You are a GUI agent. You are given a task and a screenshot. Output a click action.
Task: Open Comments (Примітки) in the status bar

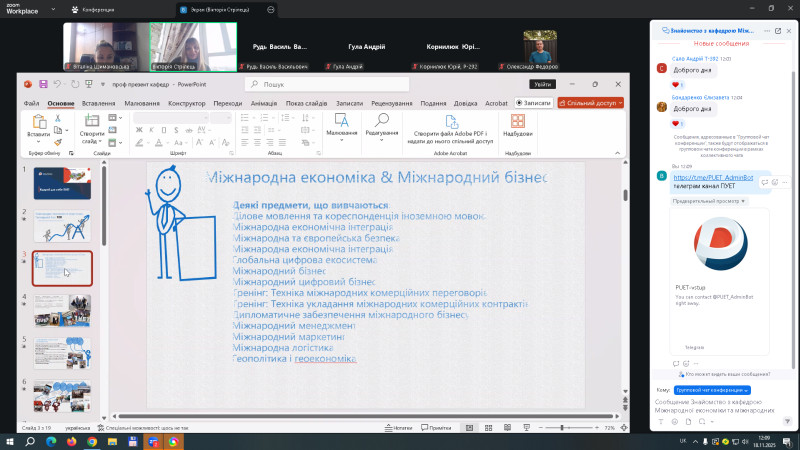click(438, 428)
